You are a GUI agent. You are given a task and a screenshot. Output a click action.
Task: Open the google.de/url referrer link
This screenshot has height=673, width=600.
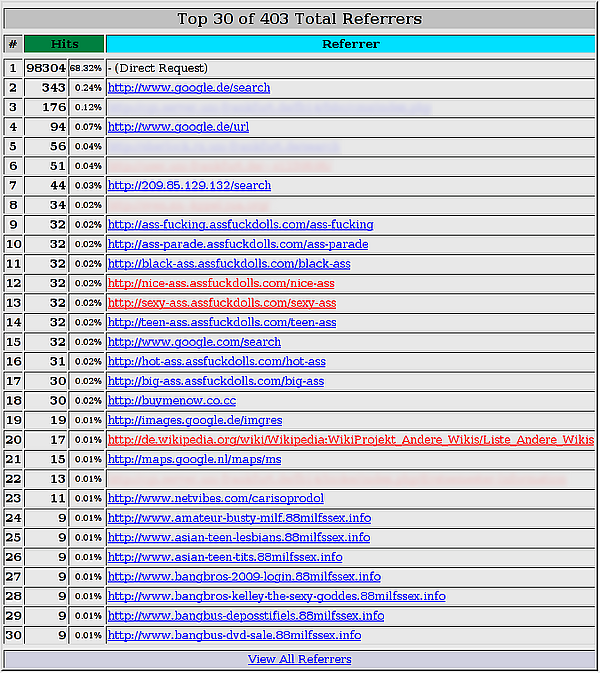(x=178, y=127)
